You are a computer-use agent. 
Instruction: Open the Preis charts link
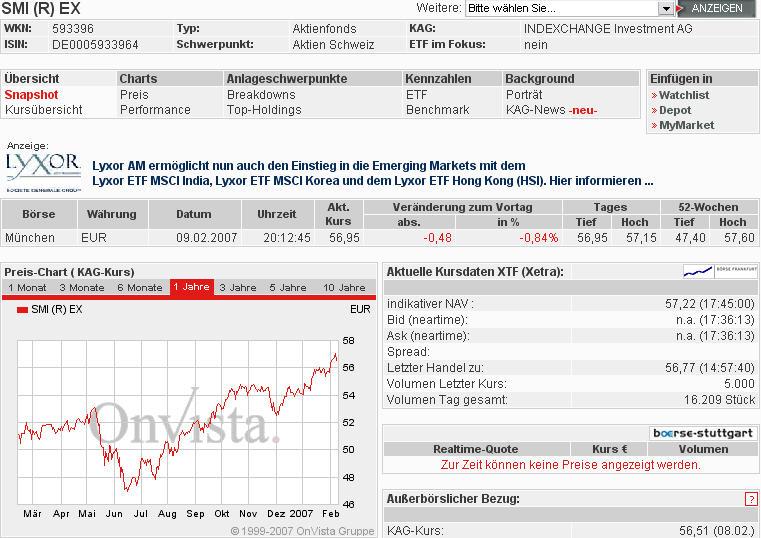[x=134, y=95]
